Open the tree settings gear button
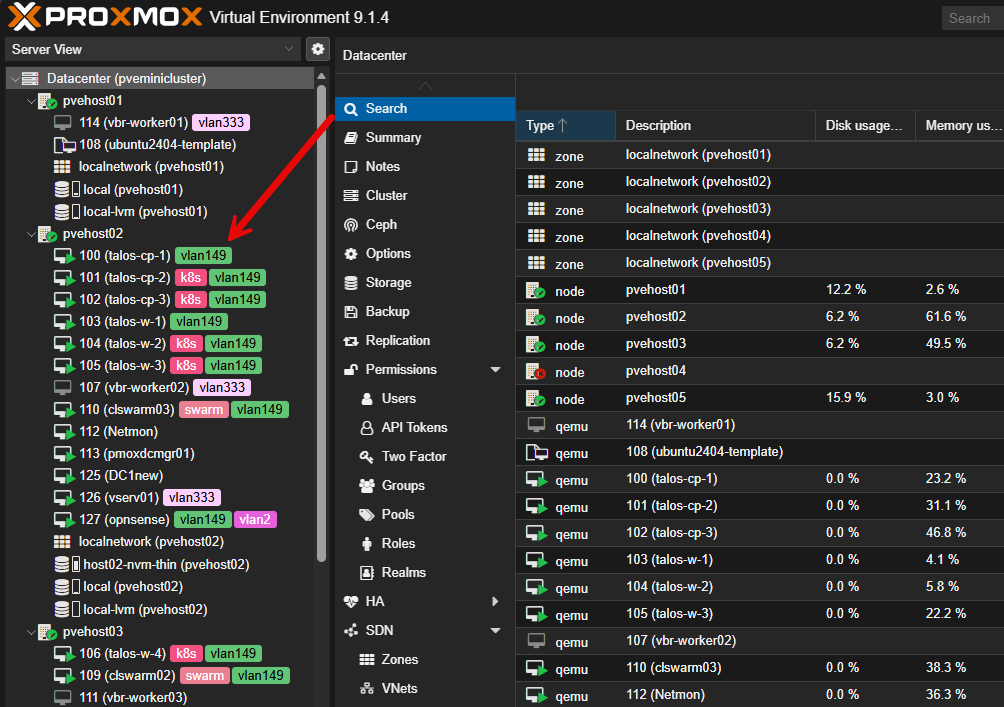 318,49
